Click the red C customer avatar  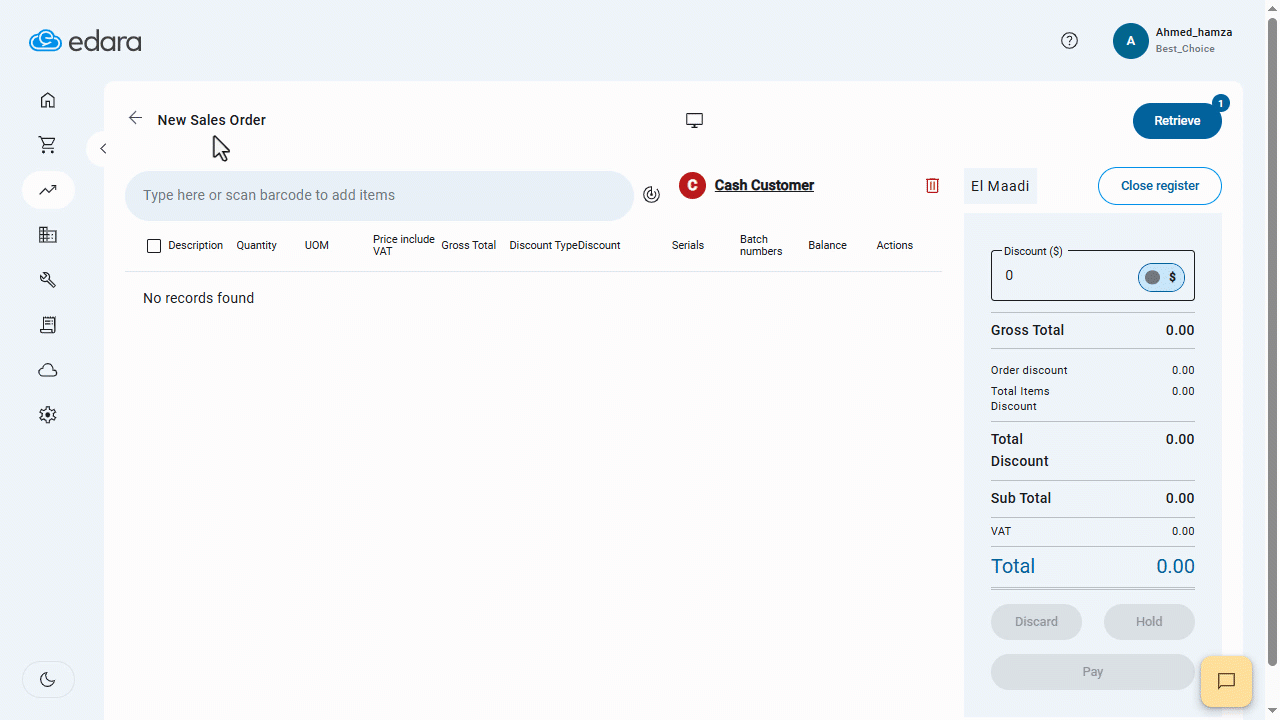click(692, 185)
